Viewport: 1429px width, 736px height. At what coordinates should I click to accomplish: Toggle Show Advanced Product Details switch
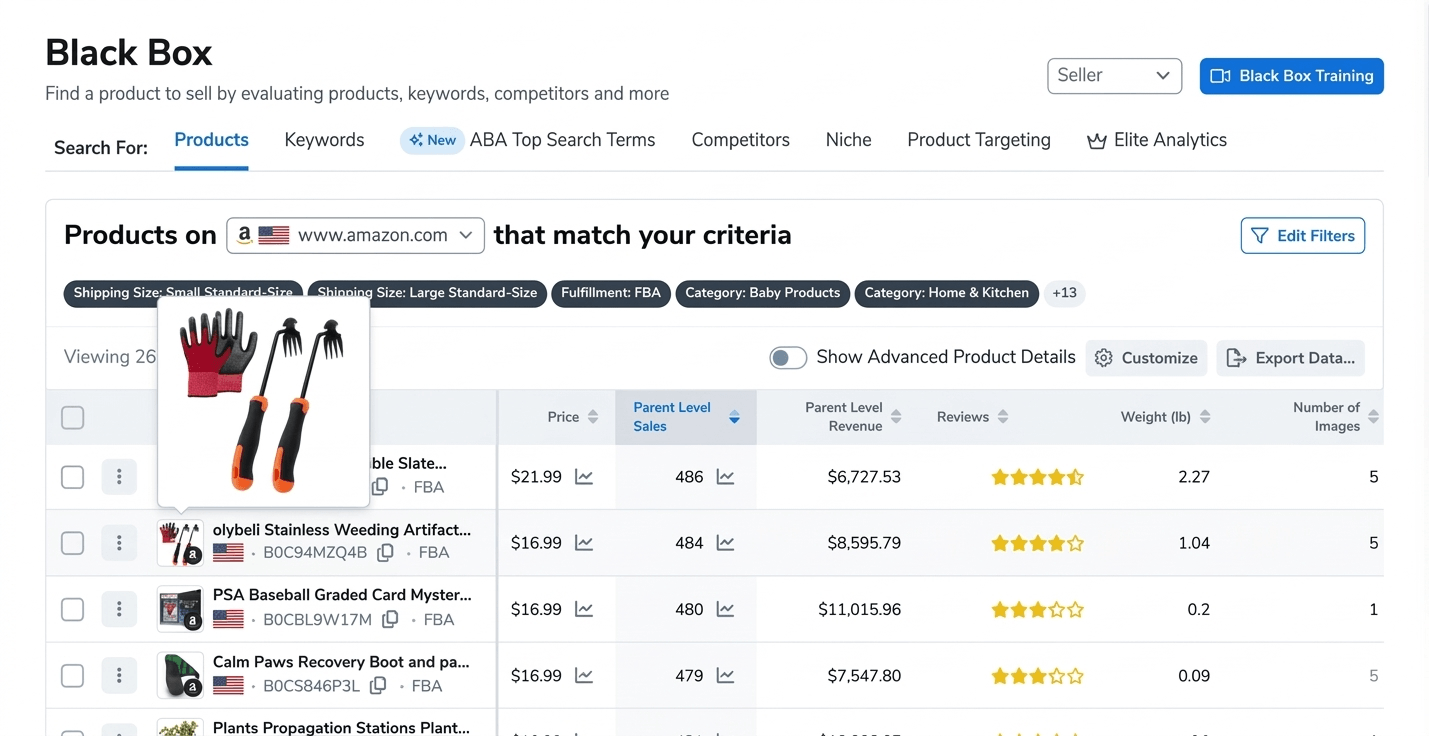[788, 358]
